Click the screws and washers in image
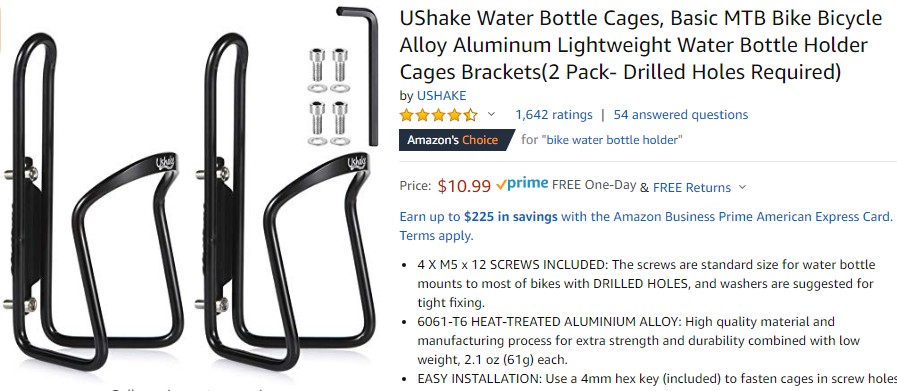Screen dimensions: 897x391 328,96
